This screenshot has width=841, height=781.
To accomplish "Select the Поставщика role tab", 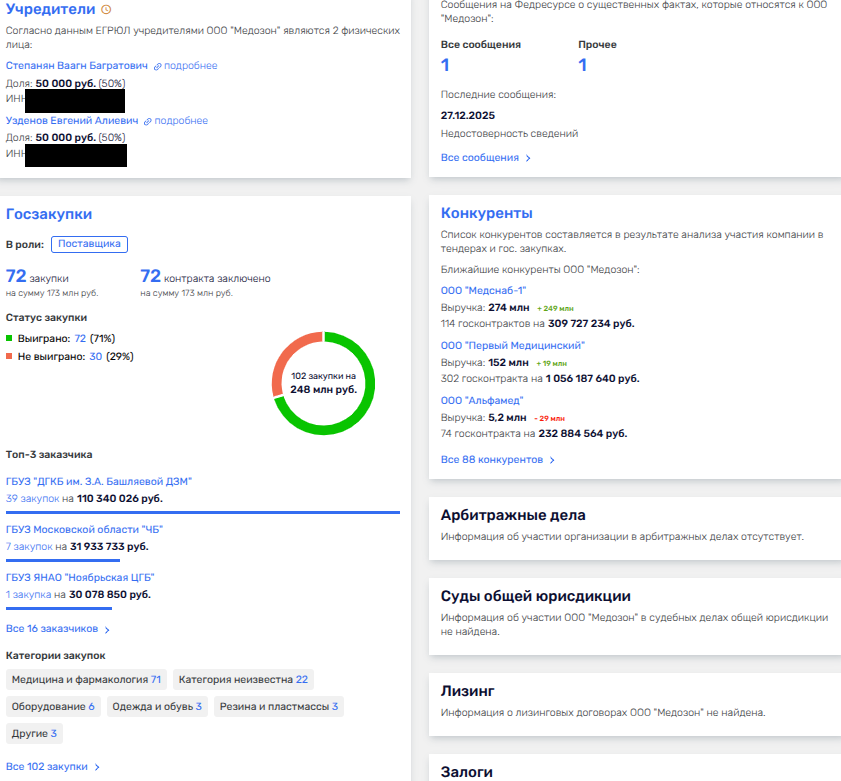I will pyautogui.click(x=89, y=244).
